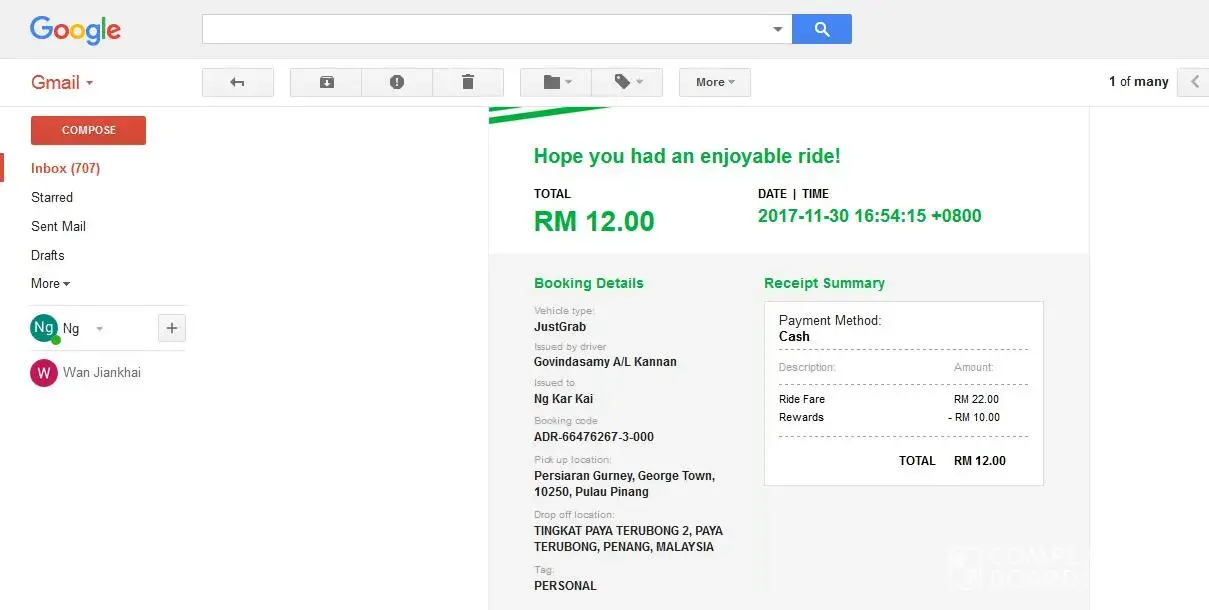Open Ng chat status dropdown arrow
This screenshot has width=1209, height=610.
pos(99,329)
